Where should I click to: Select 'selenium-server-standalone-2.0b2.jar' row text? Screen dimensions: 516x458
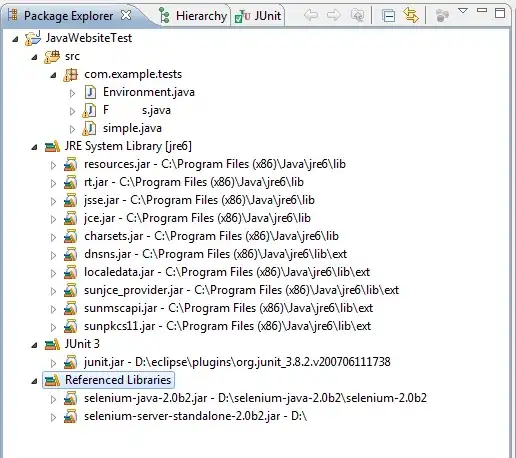click(x=195, y=416)
